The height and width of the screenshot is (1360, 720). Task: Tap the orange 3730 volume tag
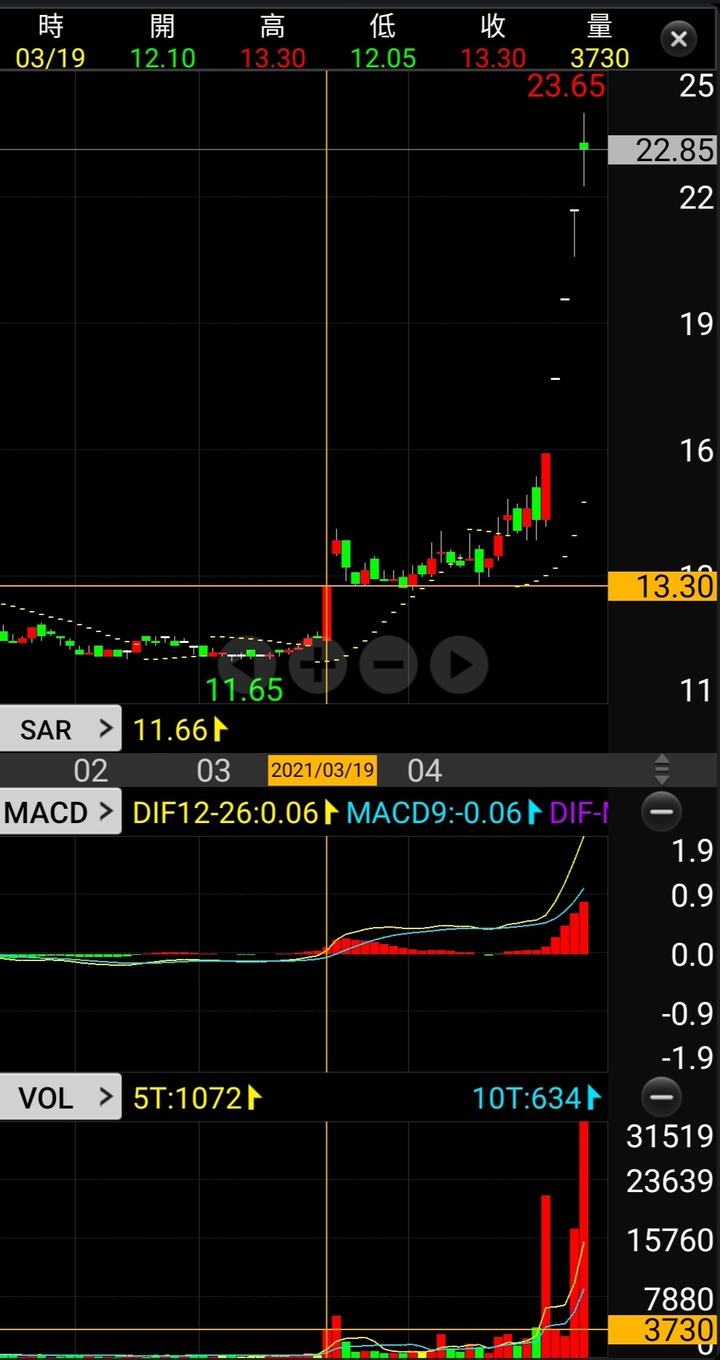click(x=664, y=1330)
